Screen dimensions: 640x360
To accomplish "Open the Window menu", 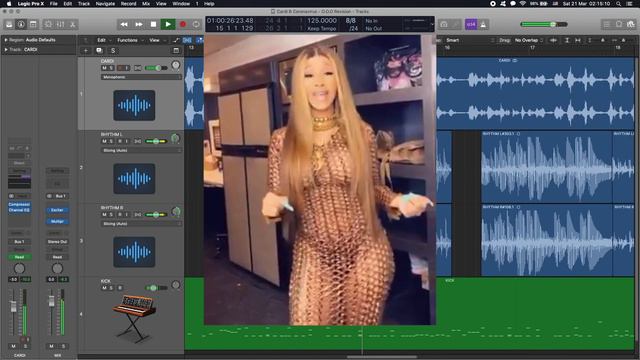I will click(181, 4).
